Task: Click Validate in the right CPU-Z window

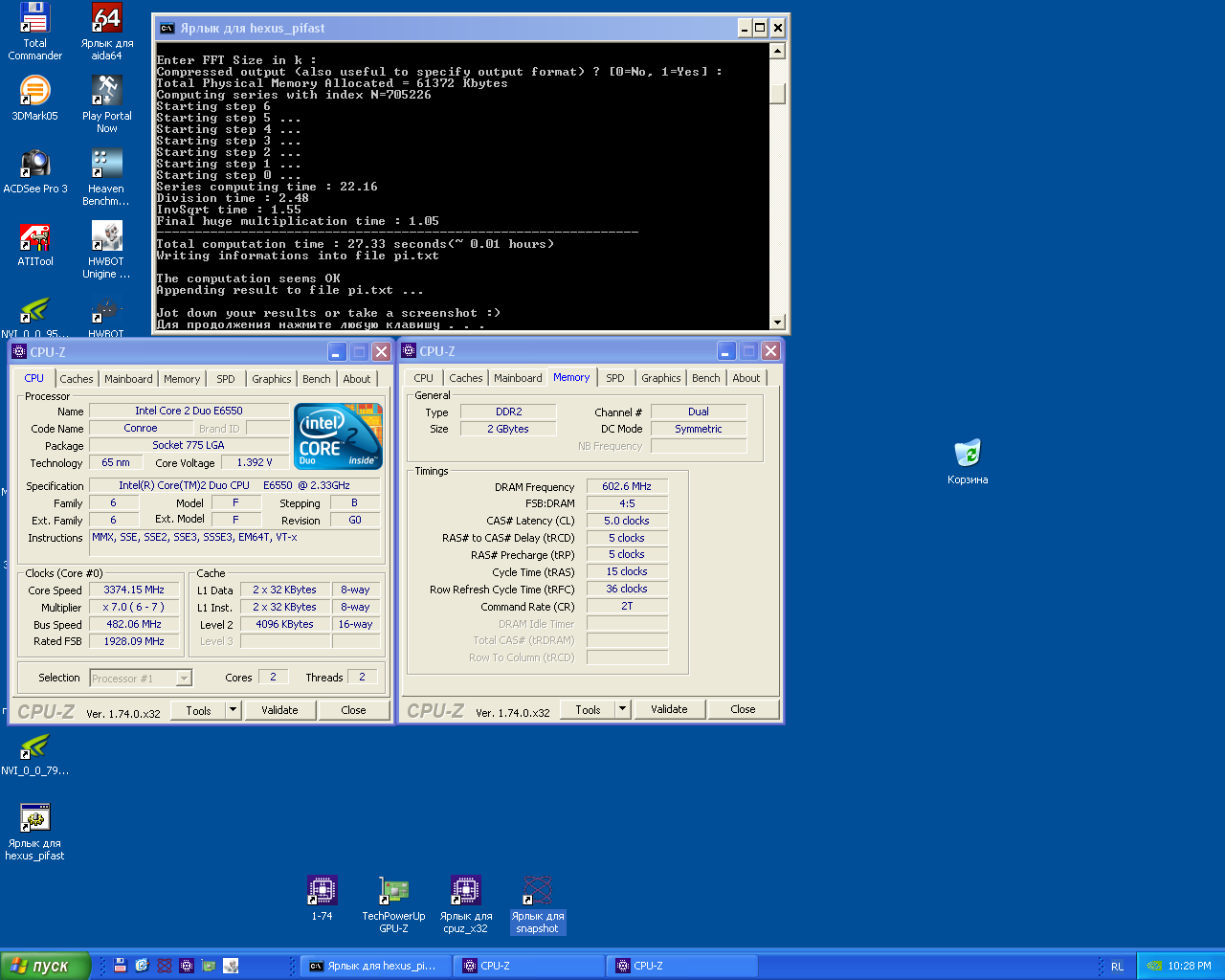Action: tap(669, 709)
